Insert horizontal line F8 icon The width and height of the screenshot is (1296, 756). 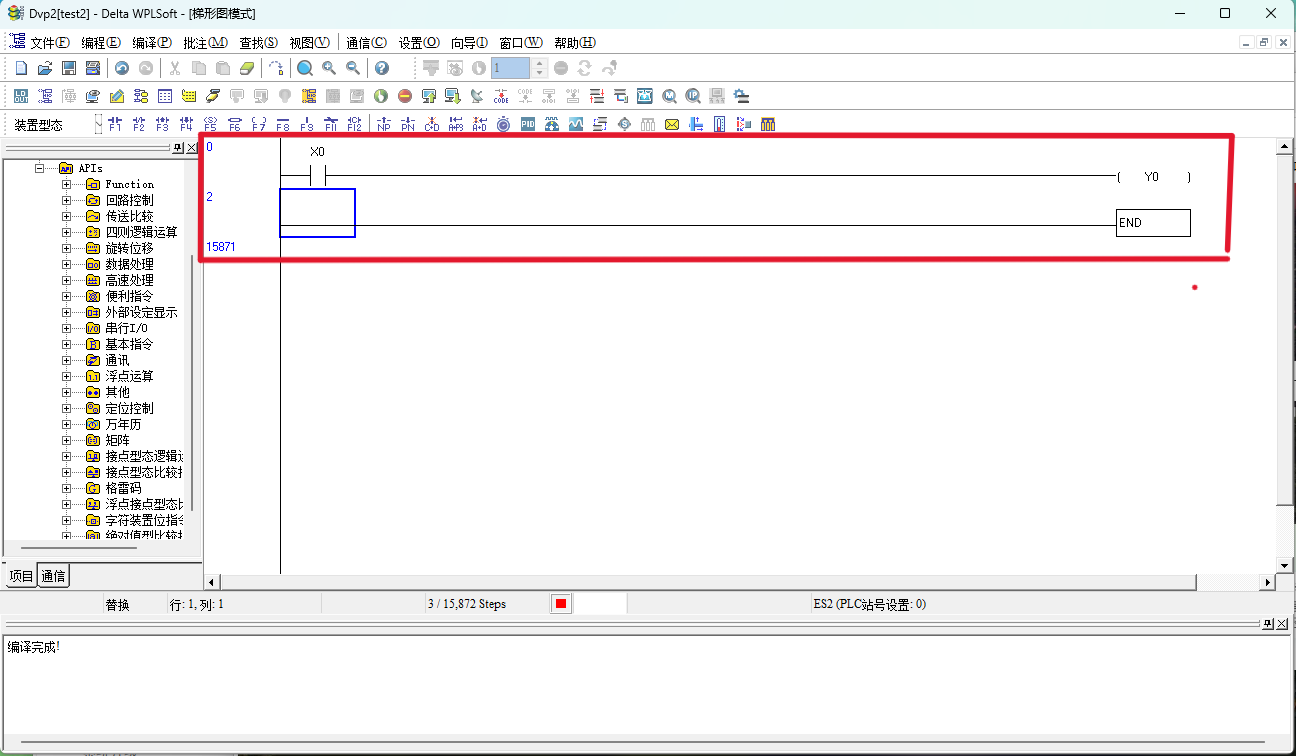pyautogui.click(x=282, y=124)
